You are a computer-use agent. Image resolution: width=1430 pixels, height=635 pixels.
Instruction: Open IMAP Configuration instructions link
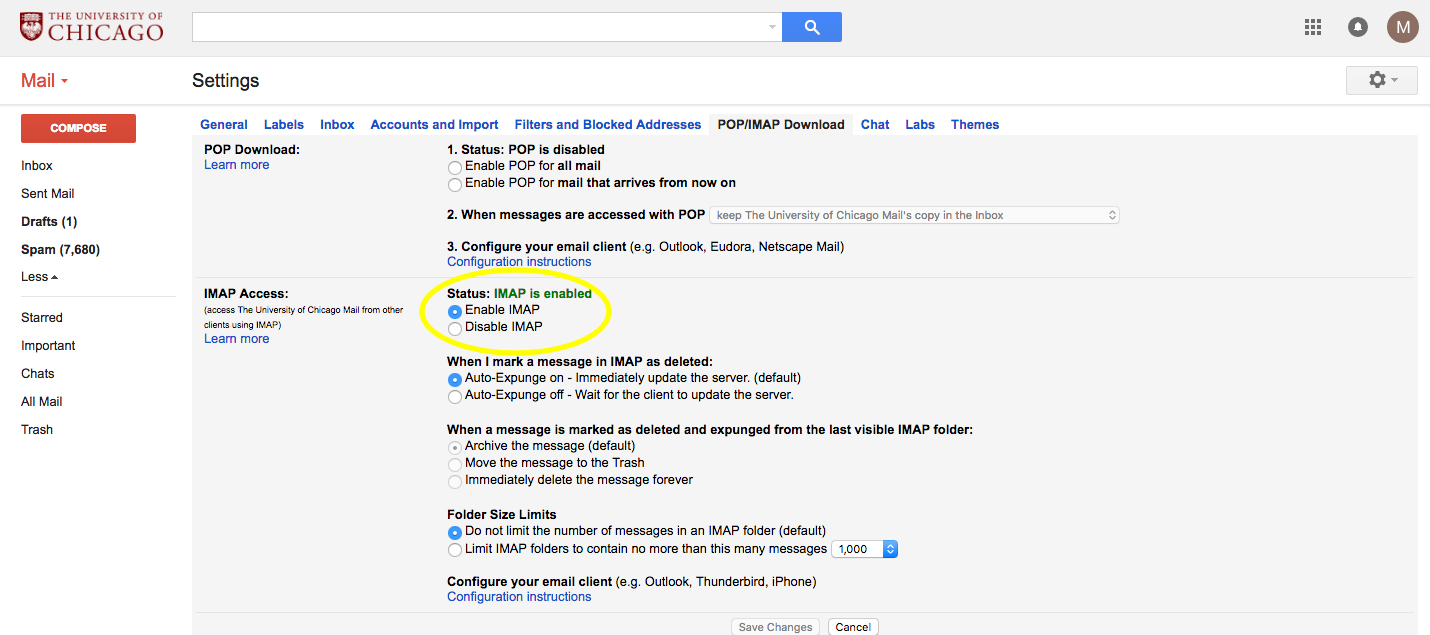[519, 597]
